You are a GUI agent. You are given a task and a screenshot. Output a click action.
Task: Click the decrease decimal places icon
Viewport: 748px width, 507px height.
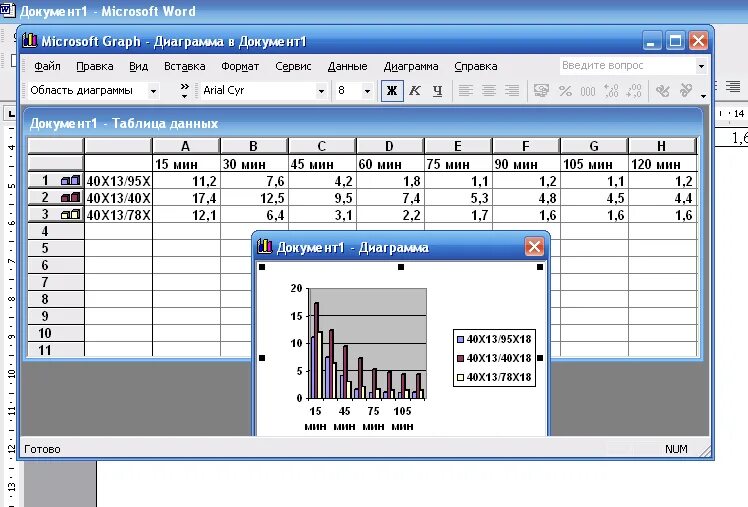point(634,91)
